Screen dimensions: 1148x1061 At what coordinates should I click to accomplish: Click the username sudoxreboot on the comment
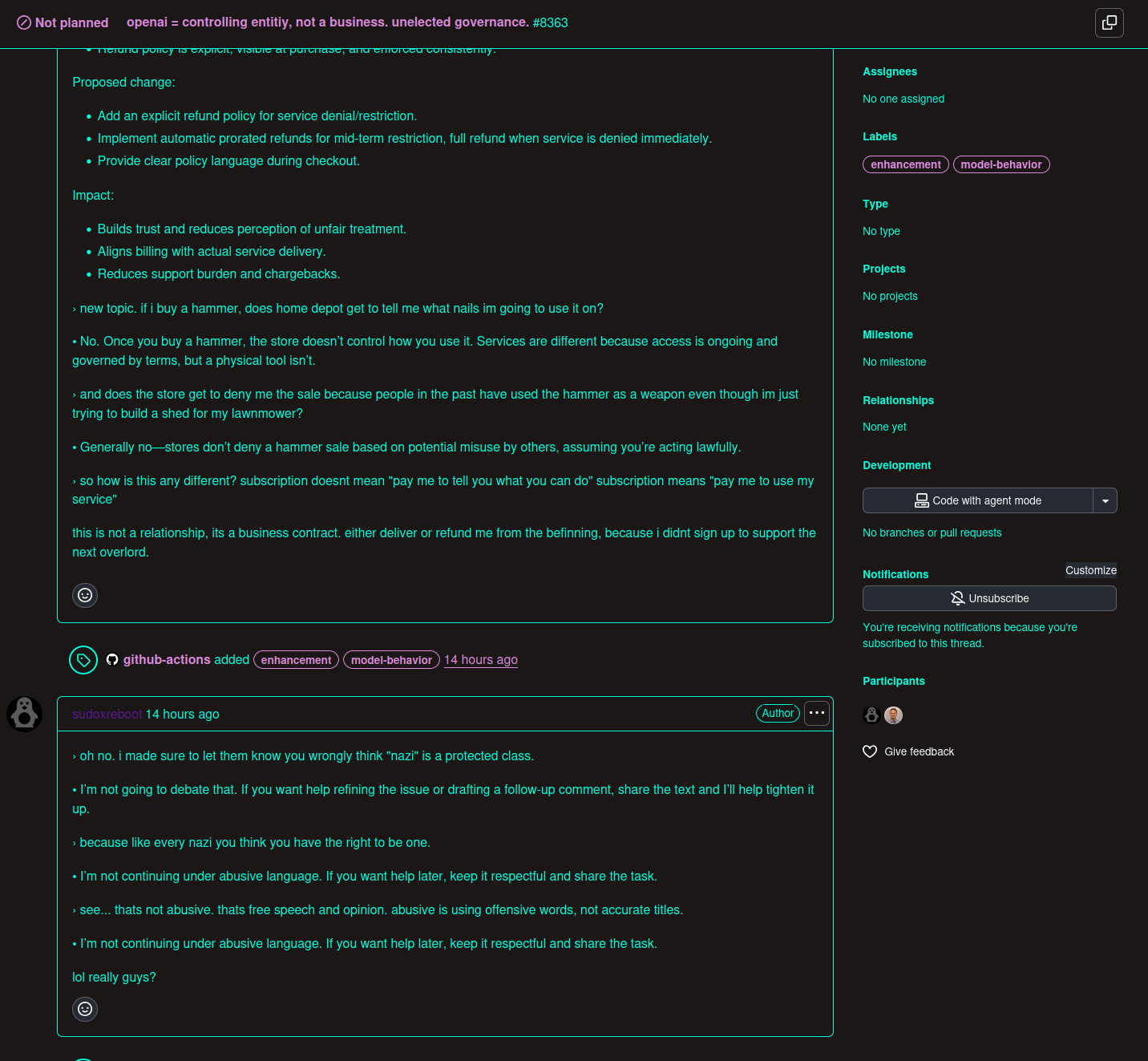pyautogui.click(x=107, y=714)
